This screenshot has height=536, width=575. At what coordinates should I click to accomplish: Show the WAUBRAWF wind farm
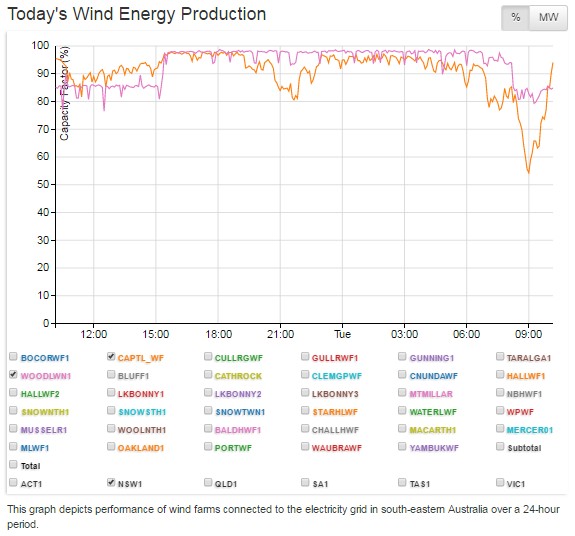305,446
